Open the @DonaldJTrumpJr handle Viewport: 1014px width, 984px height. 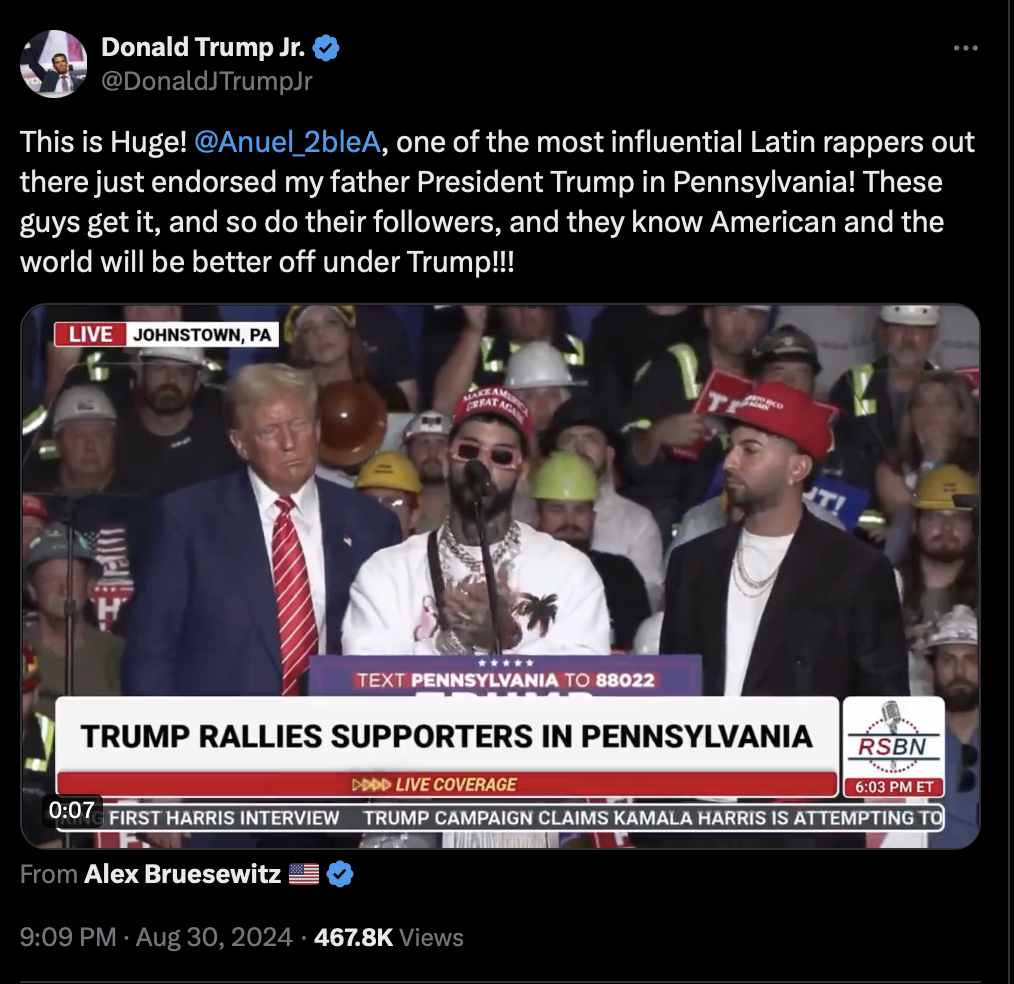pyautogui.click(x=207, y=81)
